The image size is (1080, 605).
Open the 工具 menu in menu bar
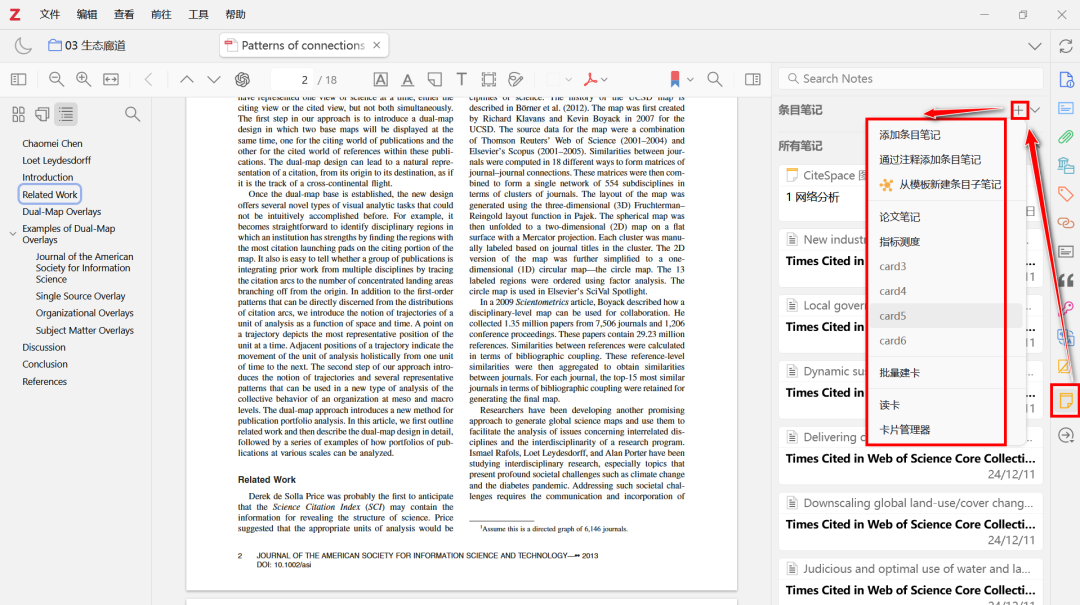[199, 15]
